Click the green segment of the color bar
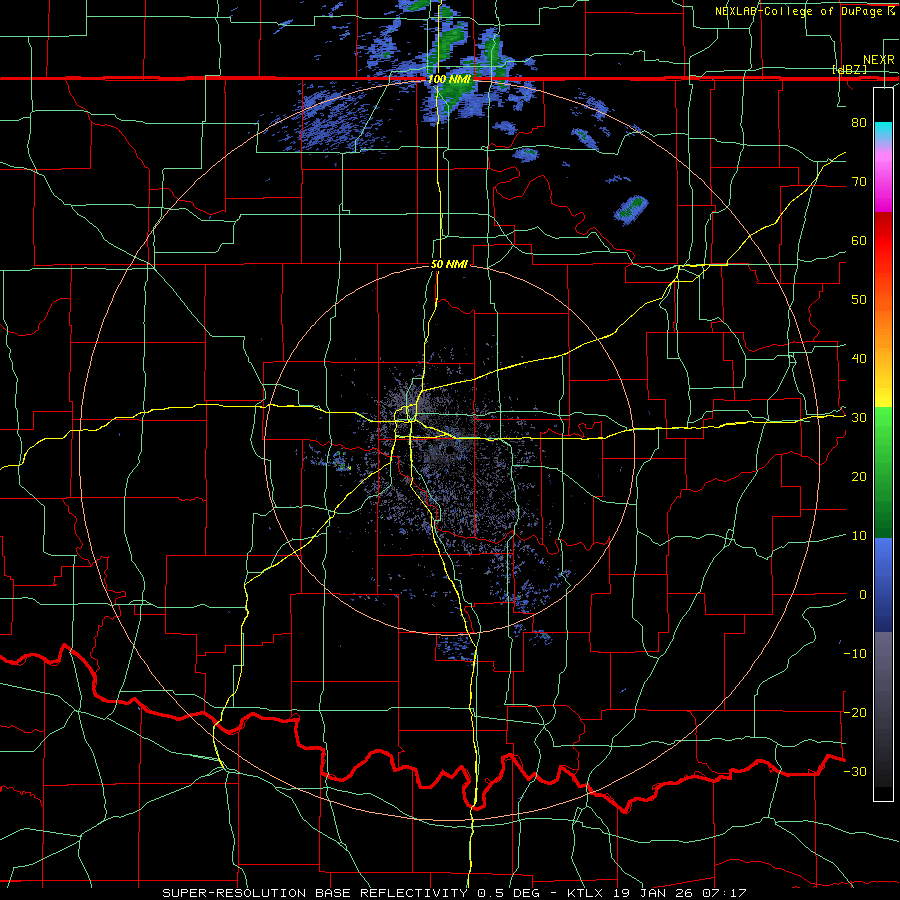The image size is (900, 900). 883,472
